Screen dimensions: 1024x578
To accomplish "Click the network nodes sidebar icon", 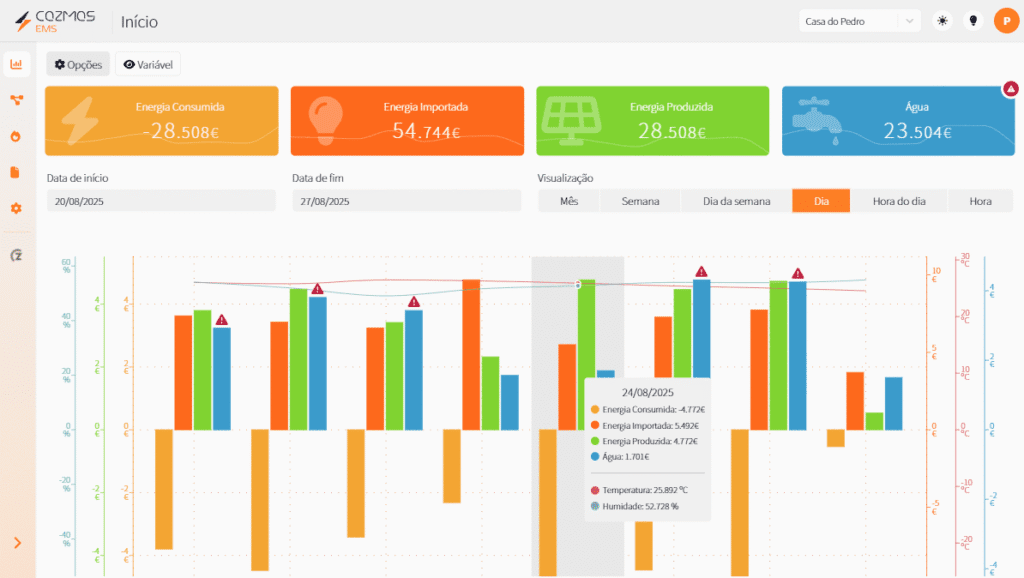I will pyautogui.click(x=16, y=100).
